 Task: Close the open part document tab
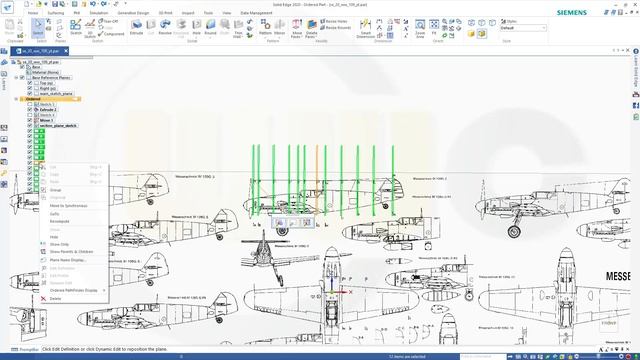tap(66, 51)
